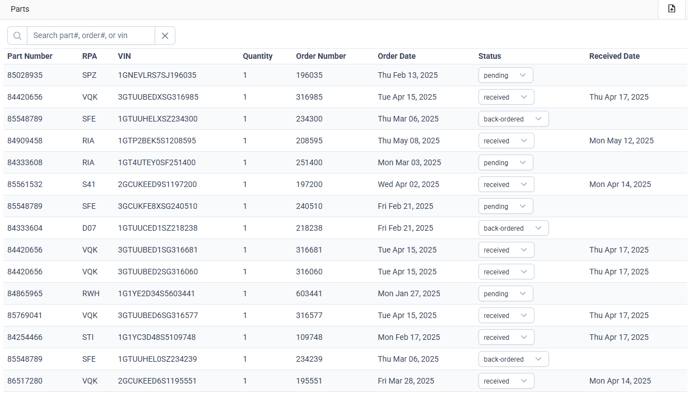This screenshot has width=688, height=397.
Task: Click order date Mon Jan 27, 2025
Action: tap(409, 293)
